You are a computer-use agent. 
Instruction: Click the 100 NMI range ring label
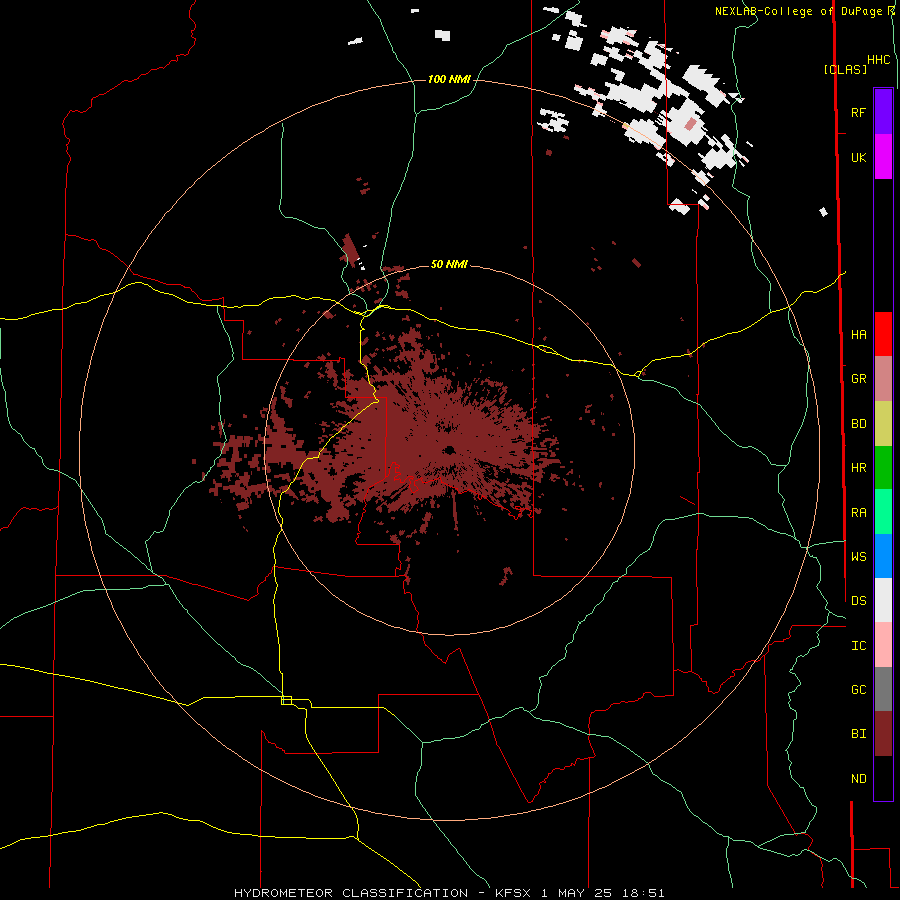pos(449,79)
